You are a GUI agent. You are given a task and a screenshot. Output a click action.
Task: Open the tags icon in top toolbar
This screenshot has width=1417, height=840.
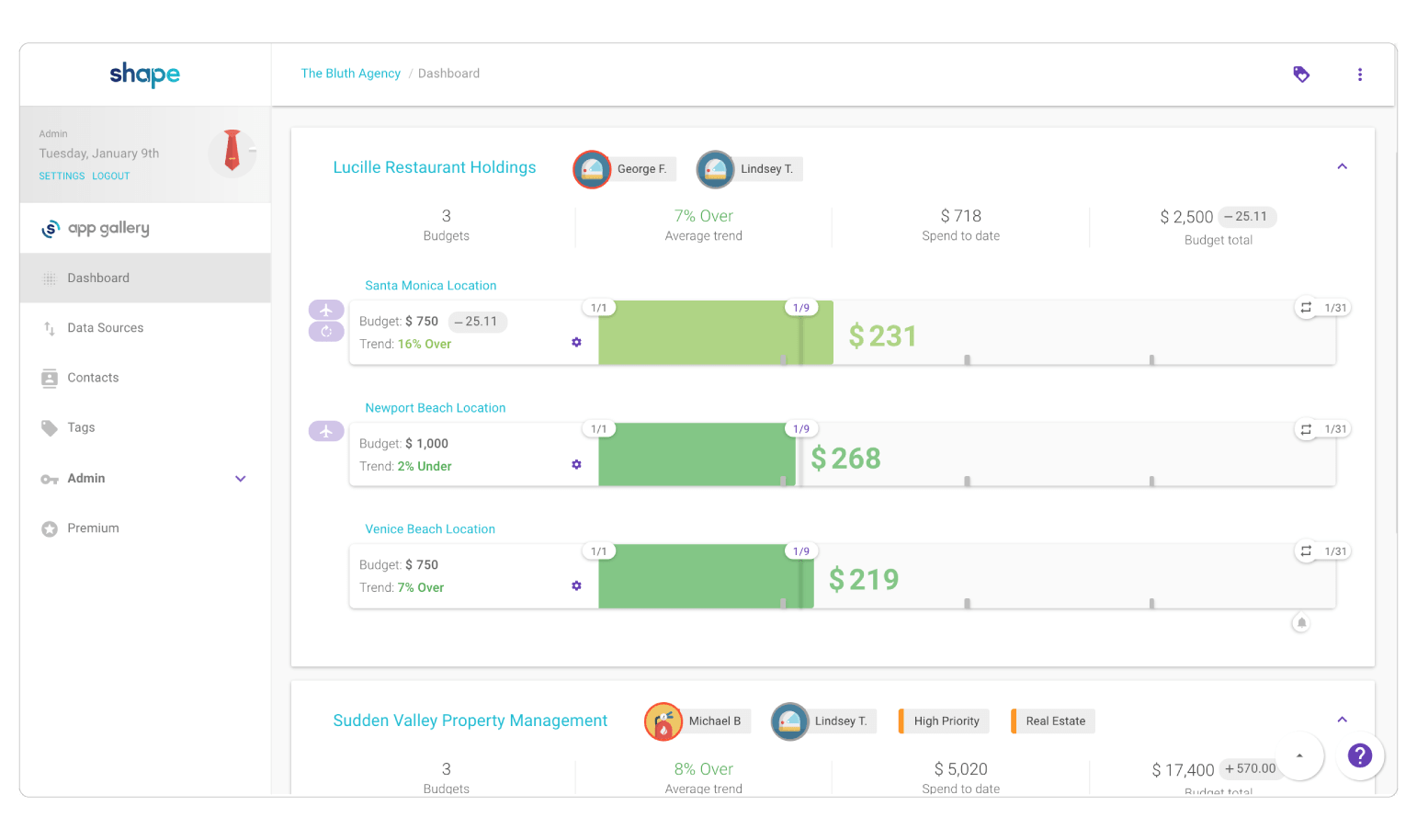tap(1301, 74)
